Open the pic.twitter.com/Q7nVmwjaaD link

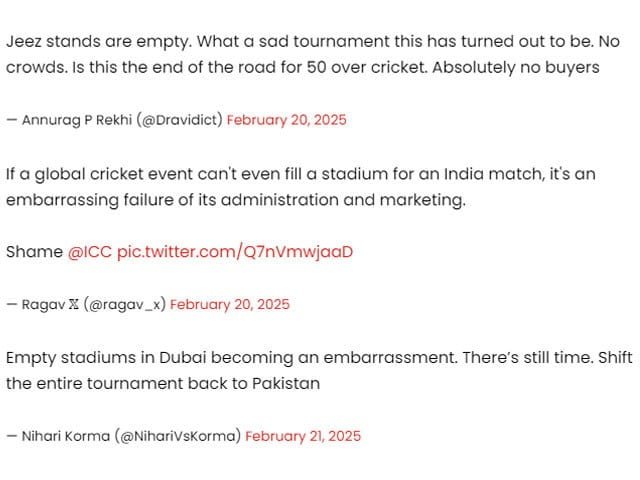[234, 252]
